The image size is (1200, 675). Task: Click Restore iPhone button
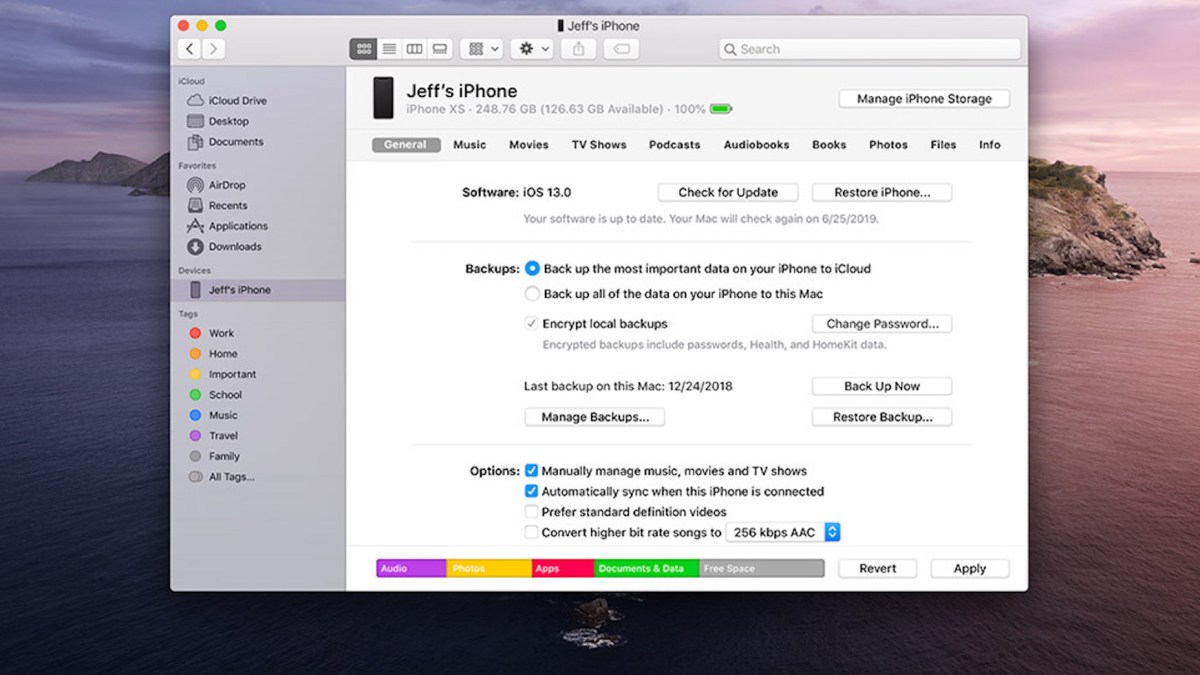click(882, 192)
